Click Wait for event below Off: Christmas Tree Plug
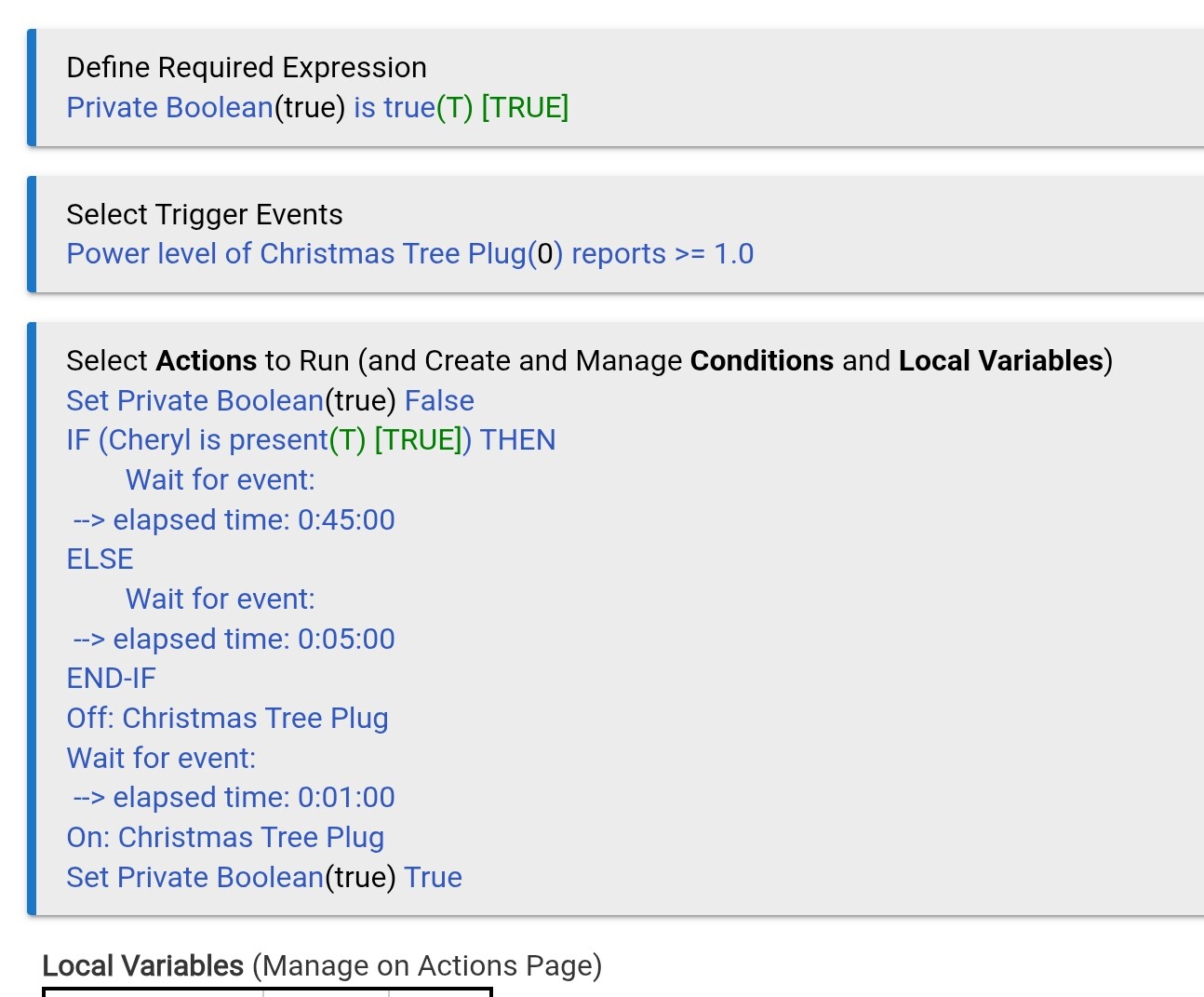 tap(161, 759)
